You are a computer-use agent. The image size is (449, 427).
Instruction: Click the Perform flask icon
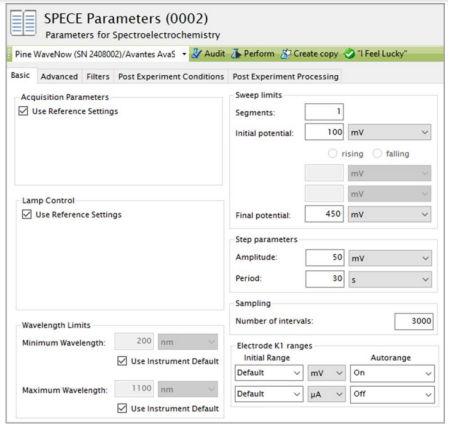236,54
